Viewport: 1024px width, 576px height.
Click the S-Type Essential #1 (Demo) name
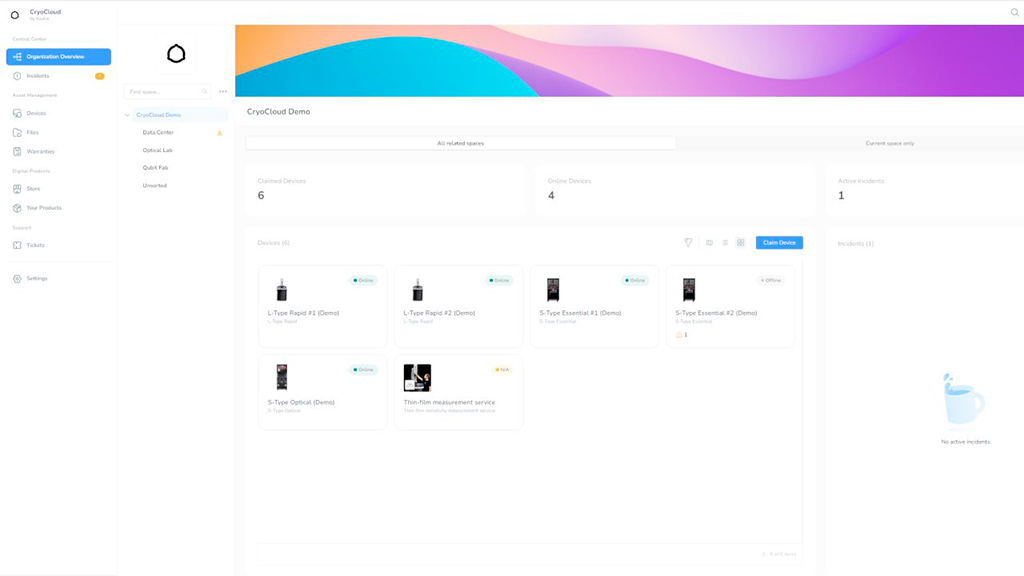coord(581,313)
